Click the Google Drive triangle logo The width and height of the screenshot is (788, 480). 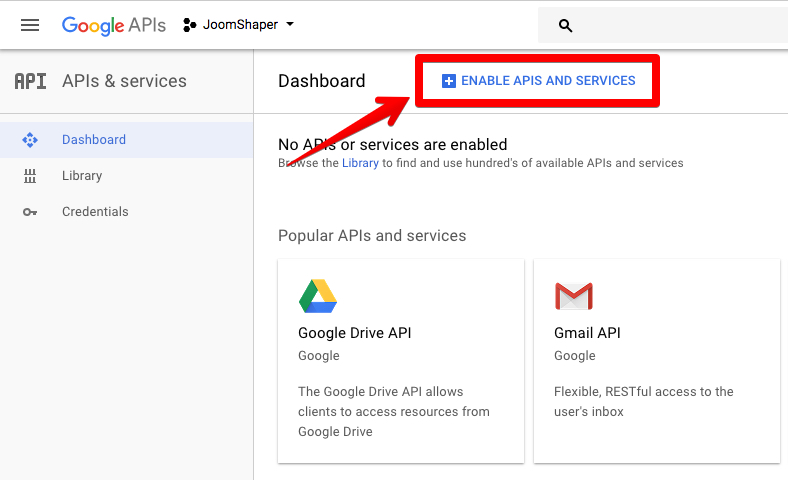[318, 296]
